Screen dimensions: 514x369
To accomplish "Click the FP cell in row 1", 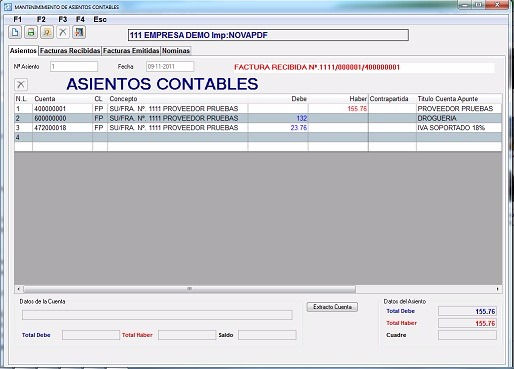I will click(100, 109).
